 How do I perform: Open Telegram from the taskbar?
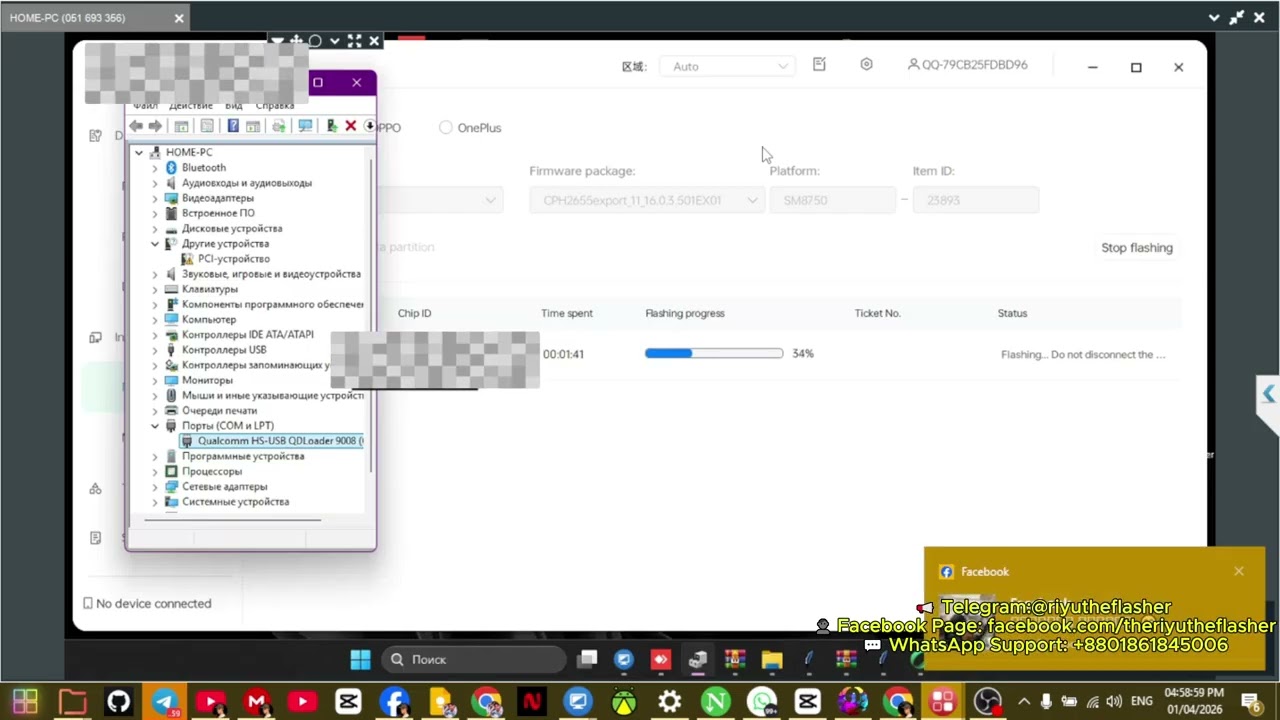point(165,702)
